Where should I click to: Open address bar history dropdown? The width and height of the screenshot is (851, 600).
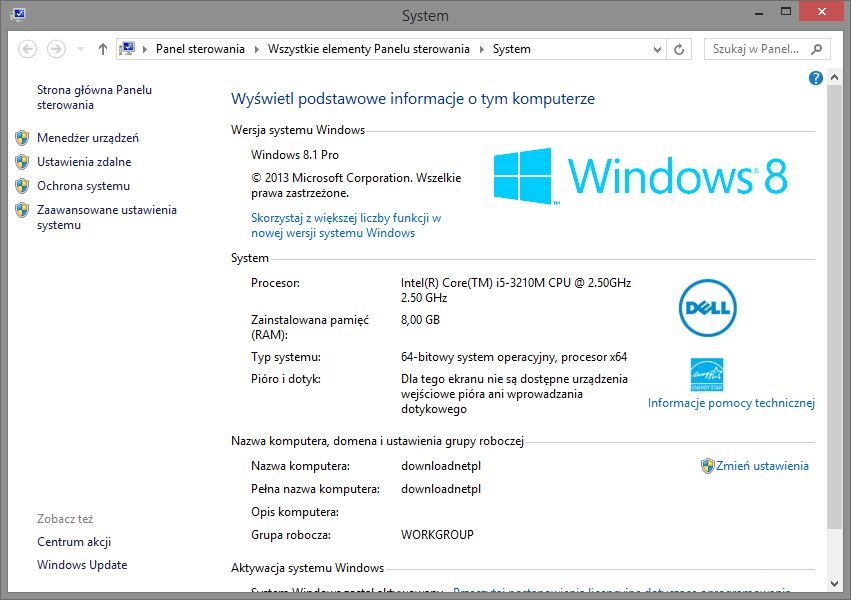(x=657, y=49)
